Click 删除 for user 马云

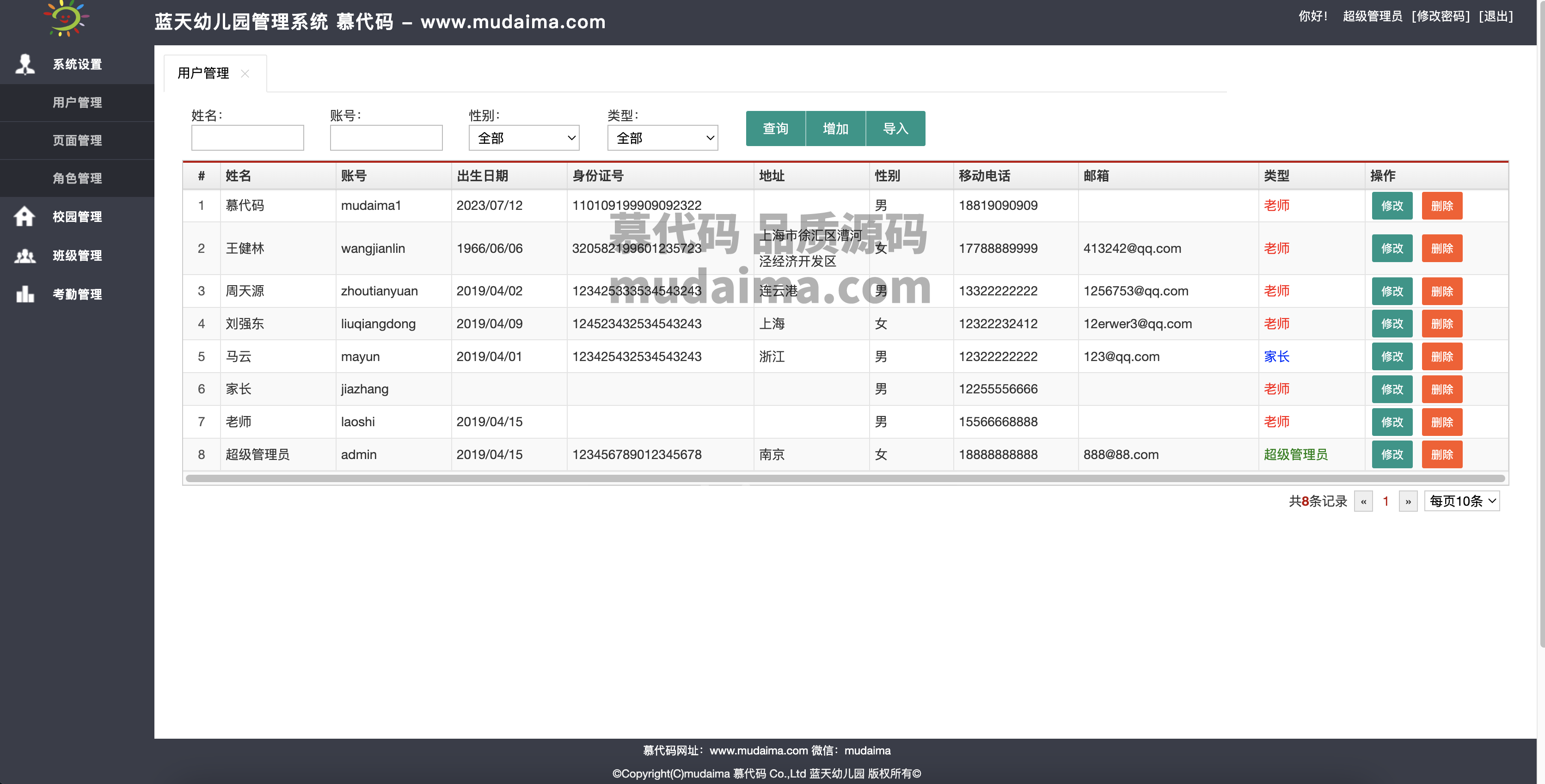click(1442, 356)
